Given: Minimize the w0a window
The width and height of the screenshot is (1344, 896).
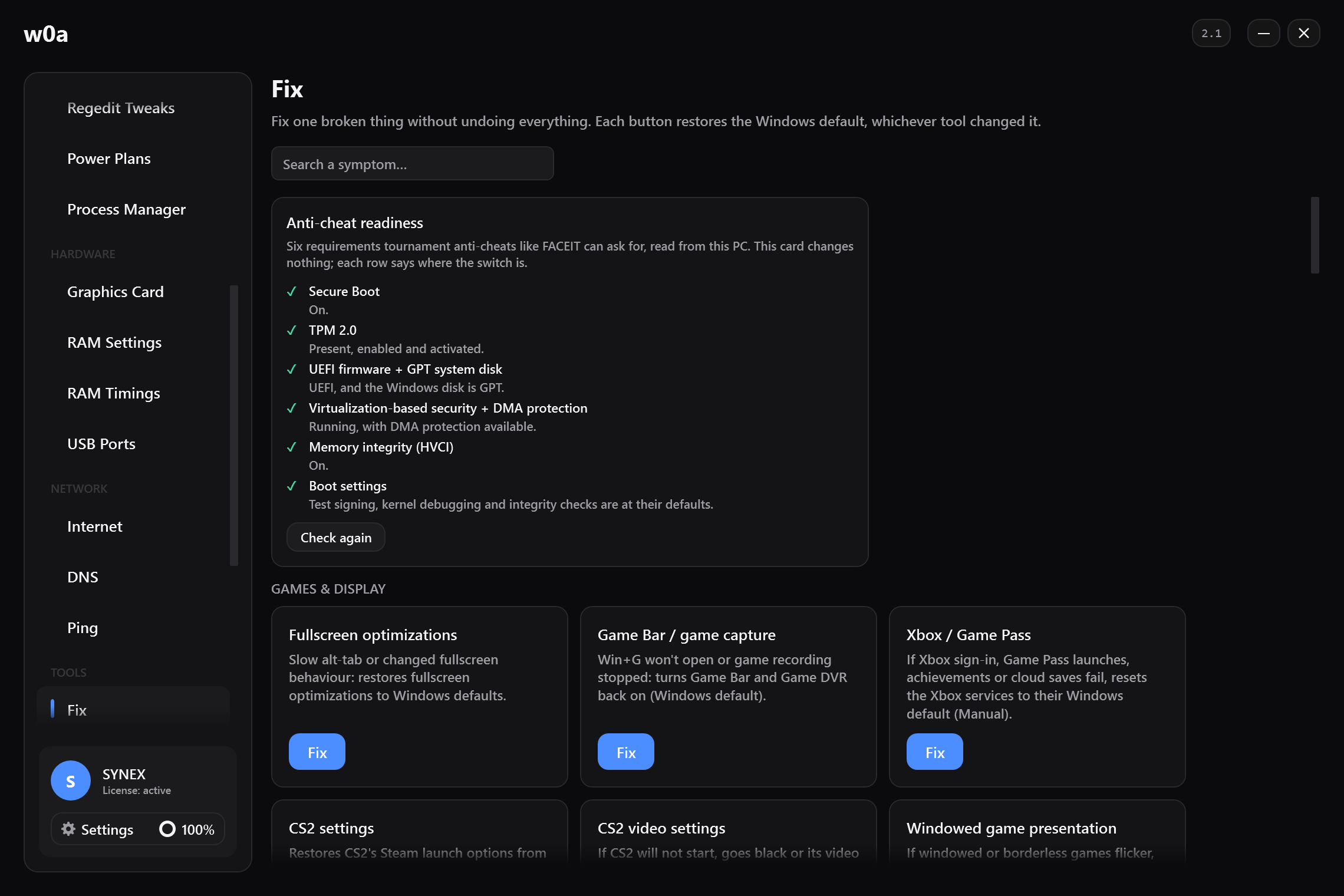Looking at the screenshot, I should (x=1263, y=34).
